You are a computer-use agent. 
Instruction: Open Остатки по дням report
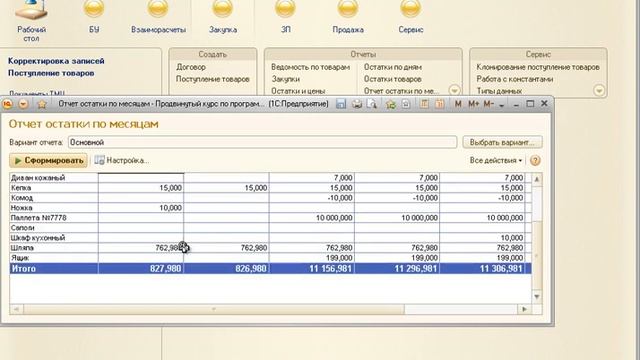[393, 67]
